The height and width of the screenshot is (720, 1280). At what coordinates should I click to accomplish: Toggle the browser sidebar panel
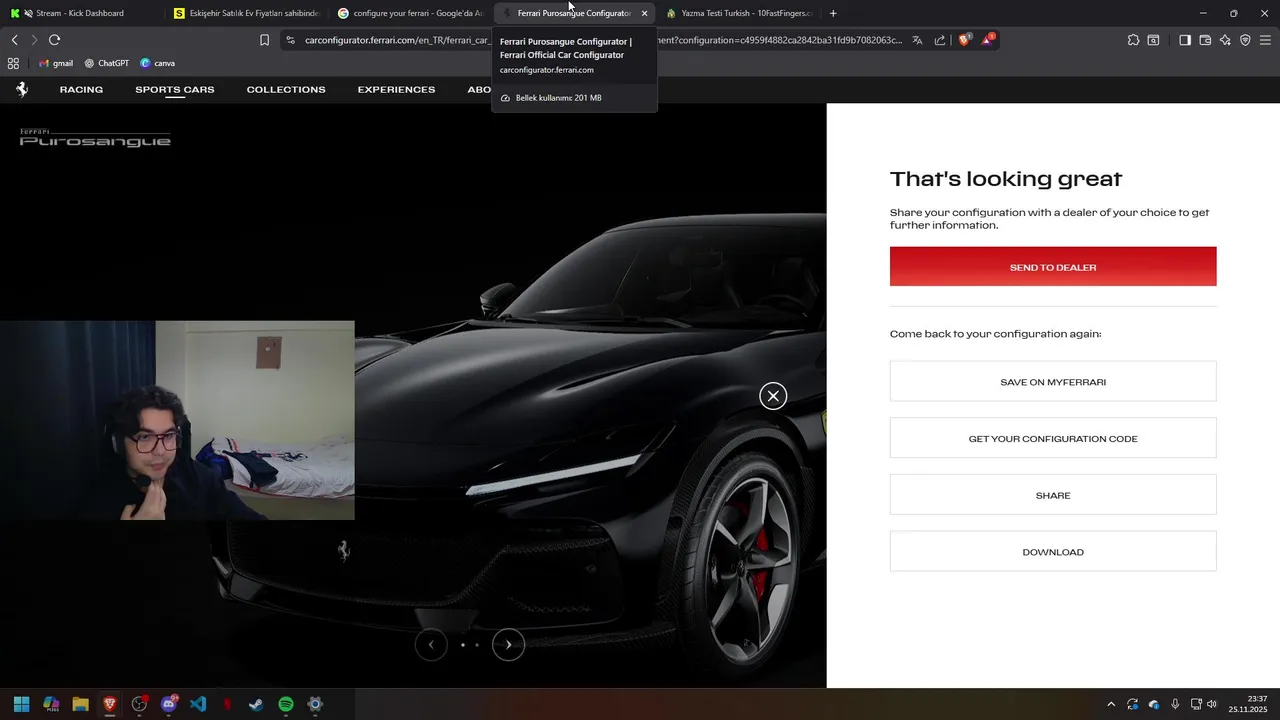(x=1185, y=40)
